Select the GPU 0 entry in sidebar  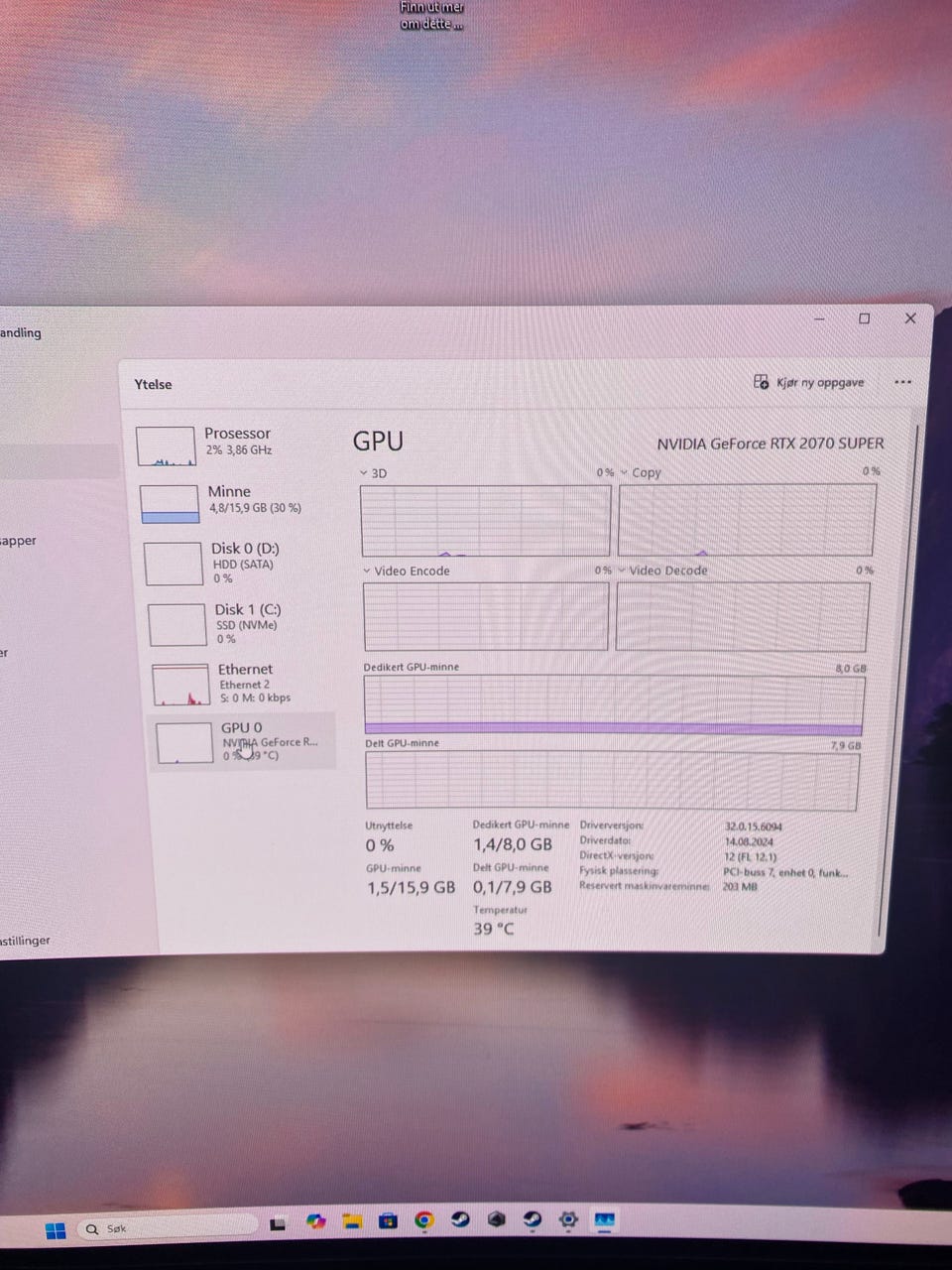coord(243,741)
